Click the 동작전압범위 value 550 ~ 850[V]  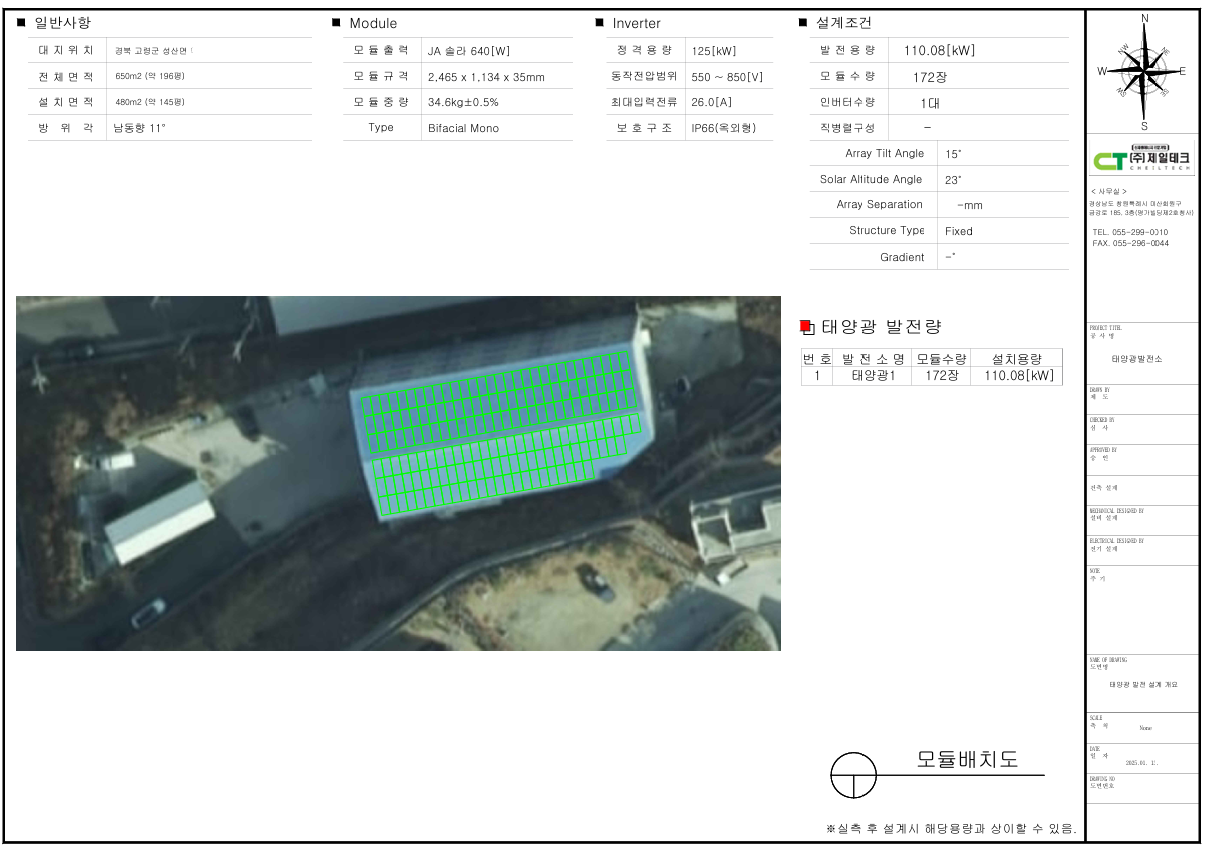coord(727,77)
